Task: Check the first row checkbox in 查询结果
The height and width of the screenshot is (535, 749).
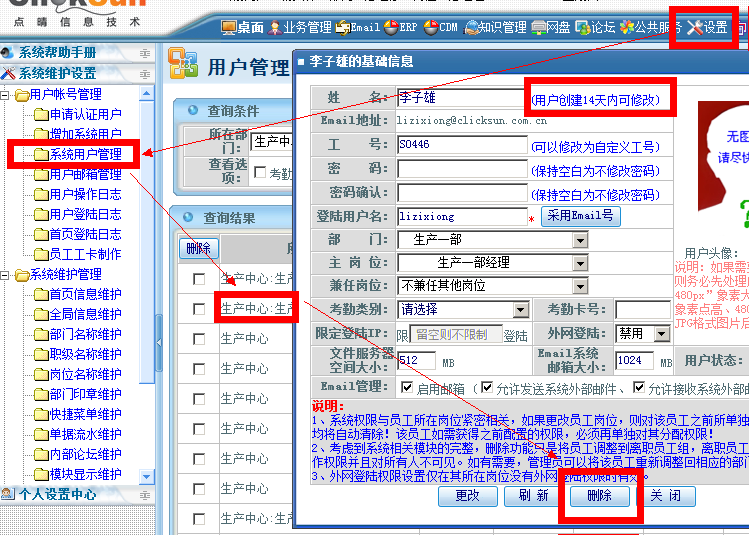Action: pyautogui.click(x=199, y=279)
